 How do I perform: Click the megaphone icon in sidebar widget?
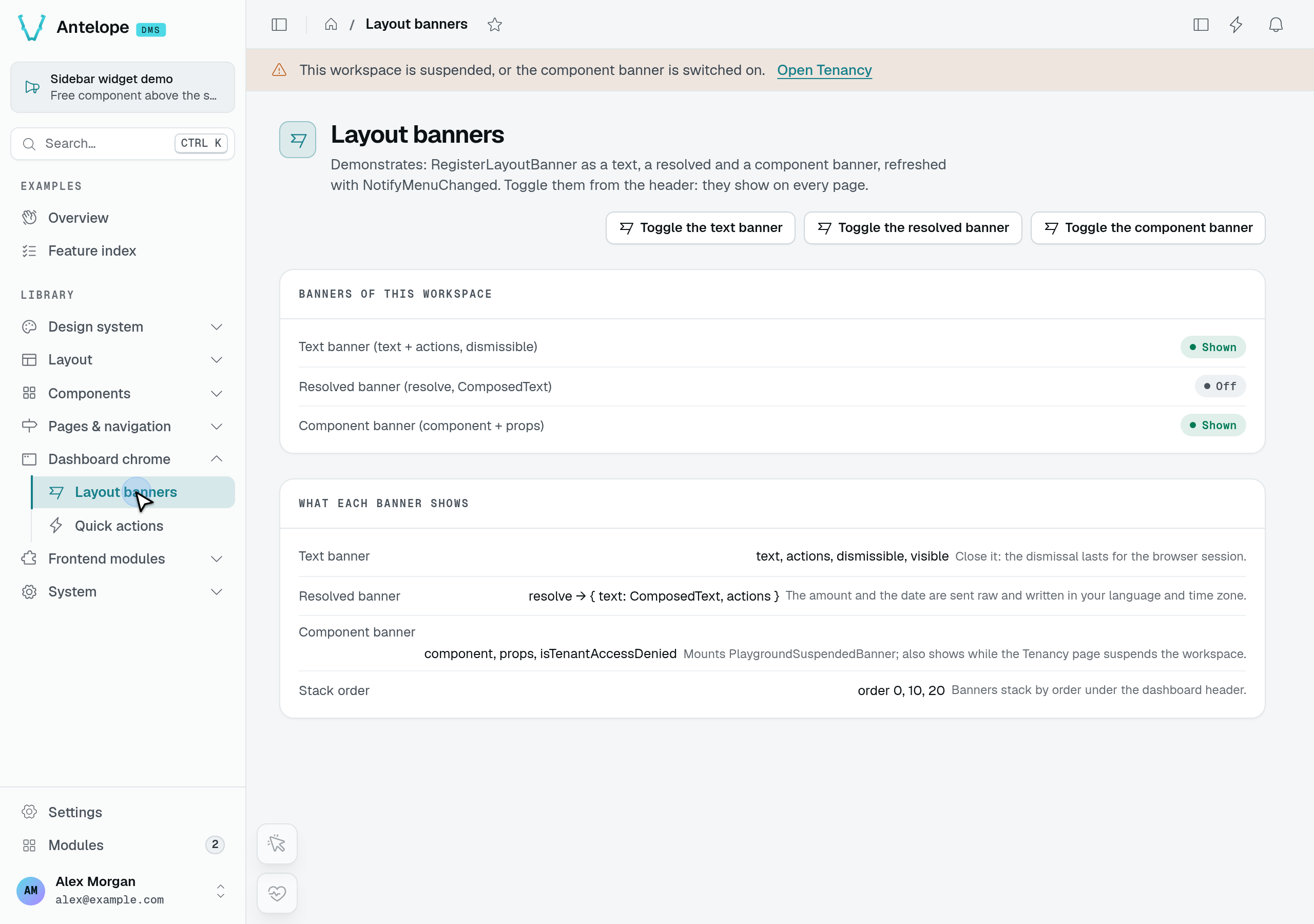(x=33, y=87)
